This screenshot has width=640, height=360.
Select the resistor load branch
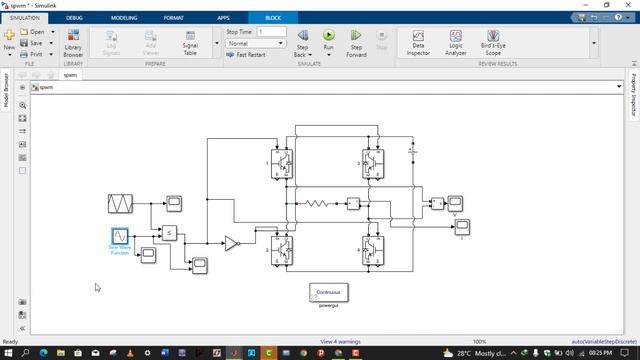pyautogui.click(x=317, y=203)
